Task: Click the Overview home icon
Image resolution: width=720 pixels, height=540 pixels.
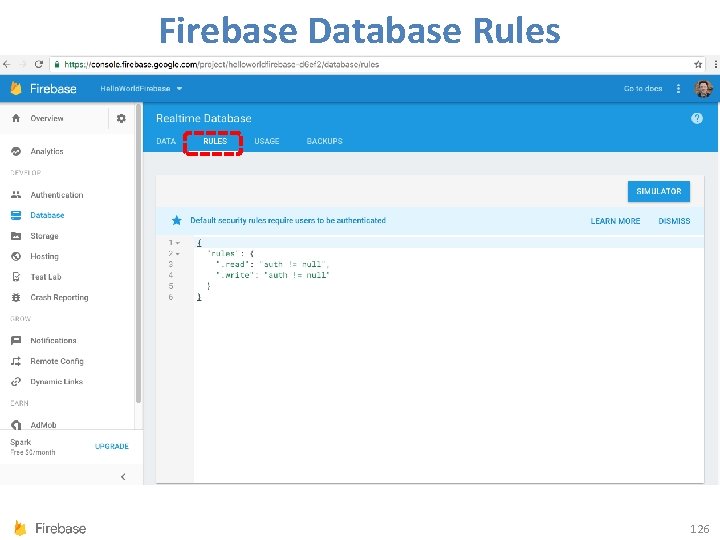Action: click(16, 118)
